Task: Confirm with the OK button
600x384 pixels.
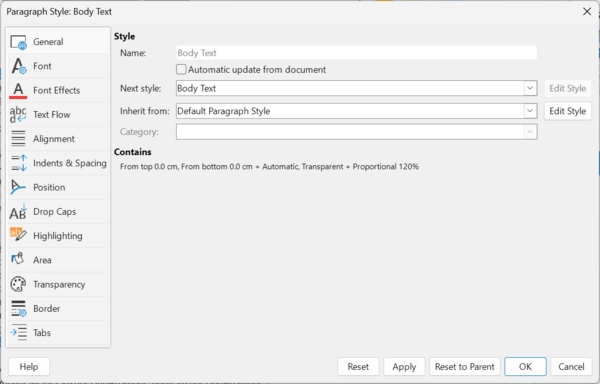Action: 525,367
